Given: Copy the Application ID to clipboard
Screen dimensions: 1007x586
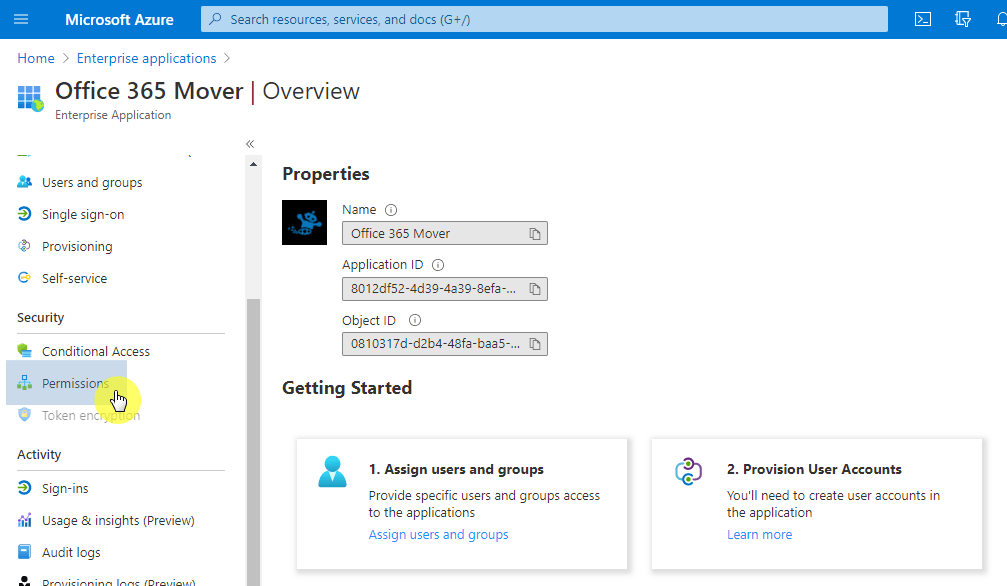Looking at the screenshot, I should pos(534,289).
